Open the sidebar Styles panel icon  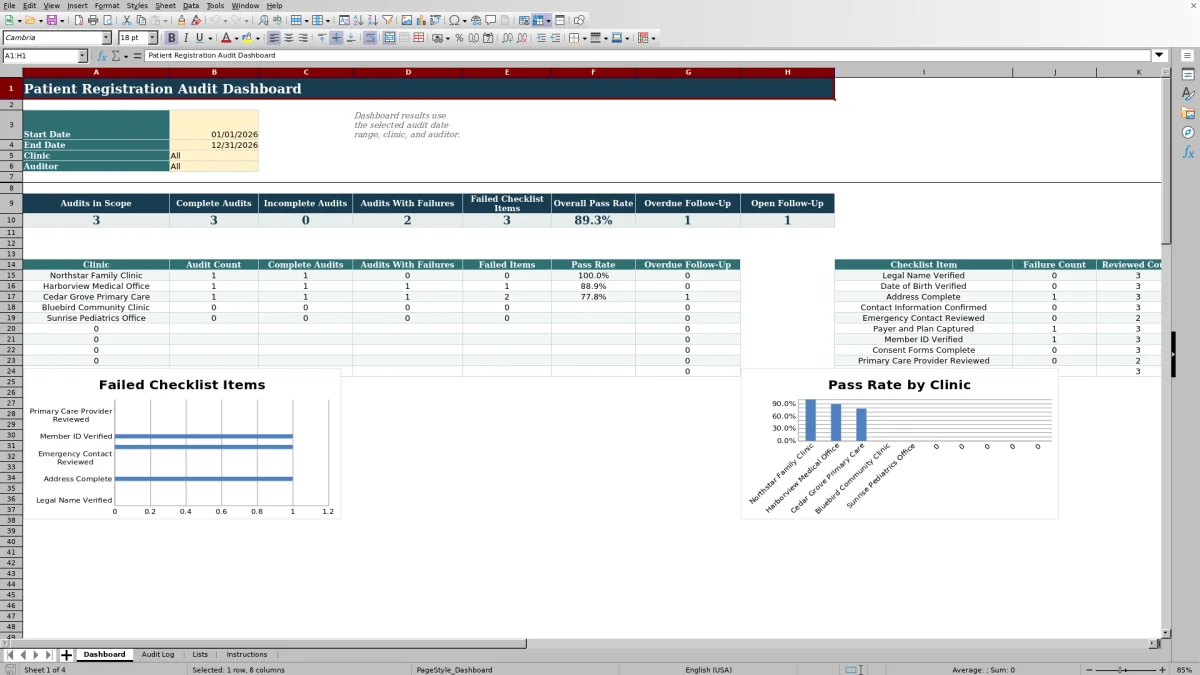point(1188,94)
